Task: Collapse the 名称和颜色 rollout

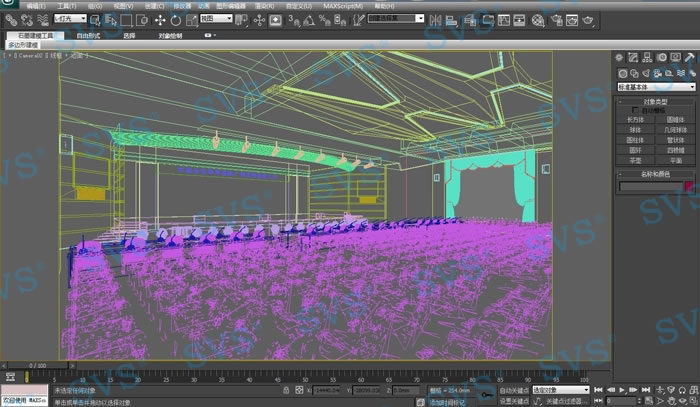Action: pyautogui.click(x=655, y=174)
